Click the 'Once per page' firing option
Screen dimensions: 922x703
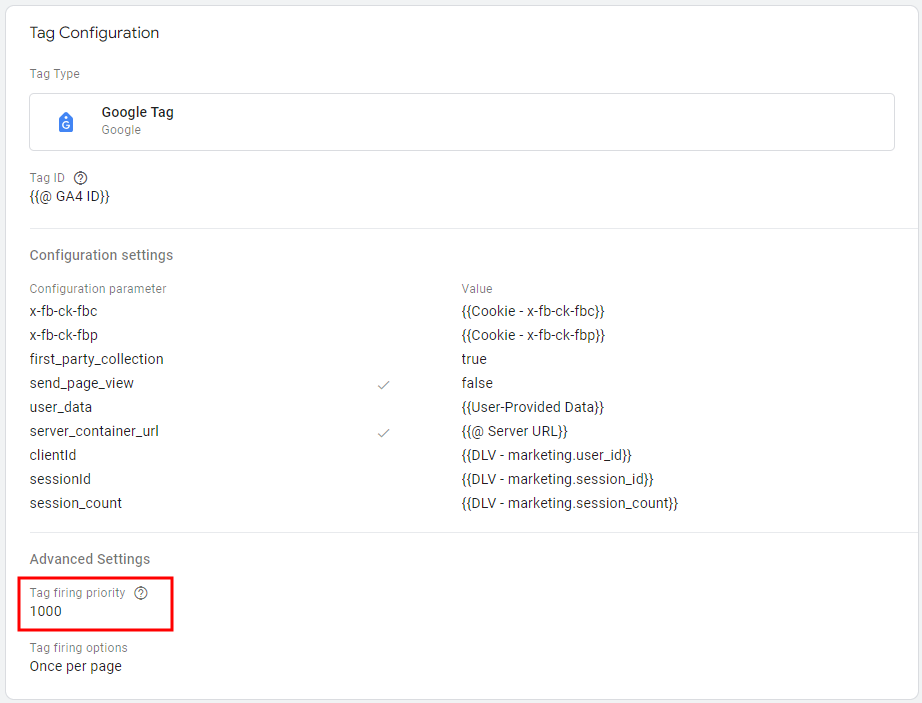[x=76, y=667]
